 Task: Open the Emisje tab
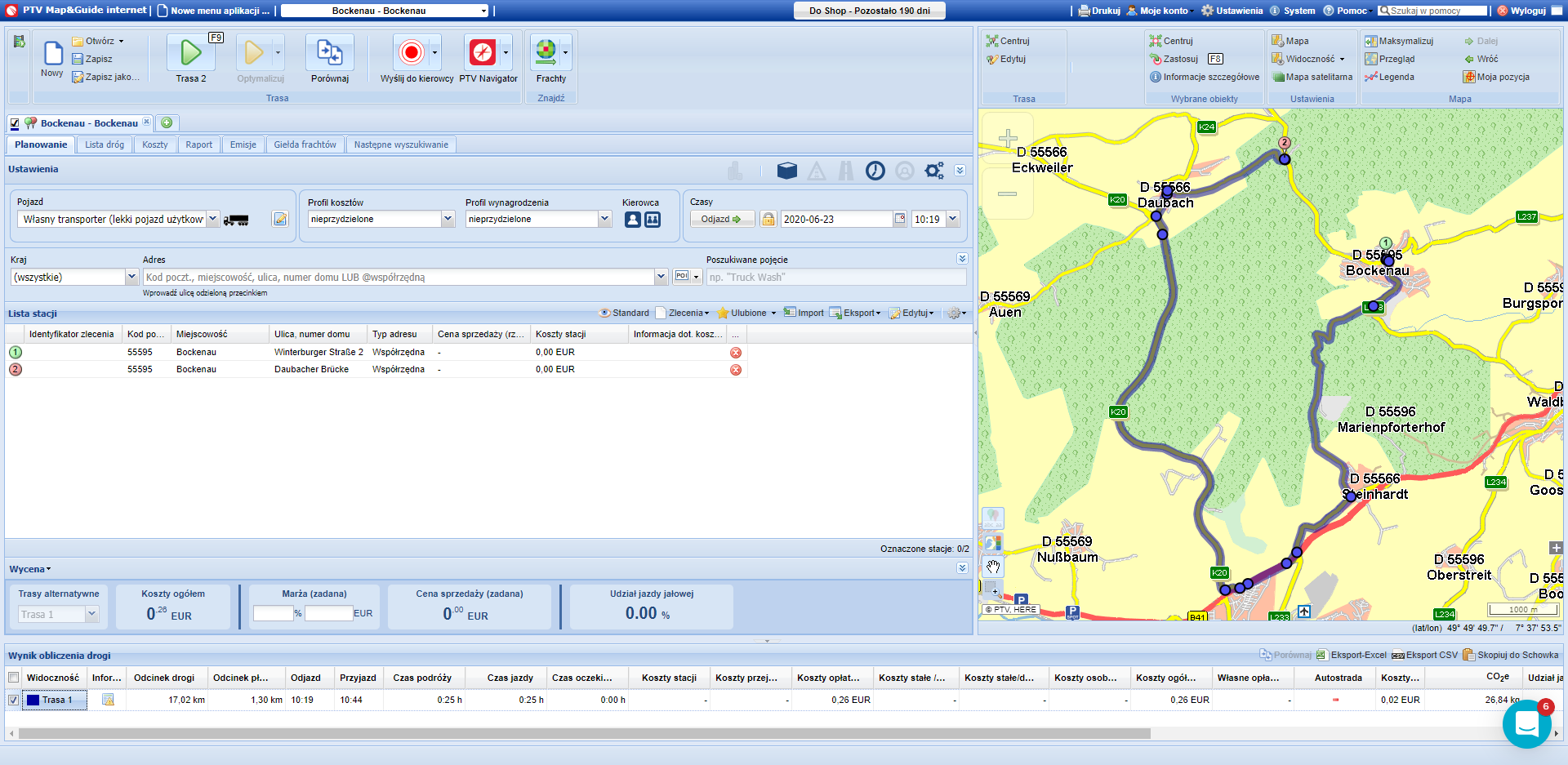(243, 145)
